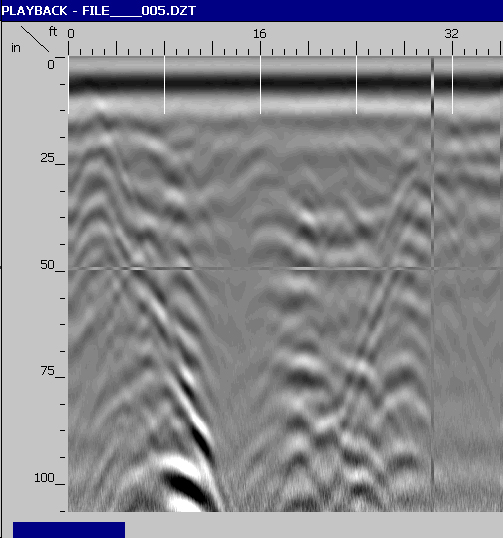Select the 0 mark on horizontal ruler
The height and width of the screenshot is (538, 503).
[x=71, y=34]
